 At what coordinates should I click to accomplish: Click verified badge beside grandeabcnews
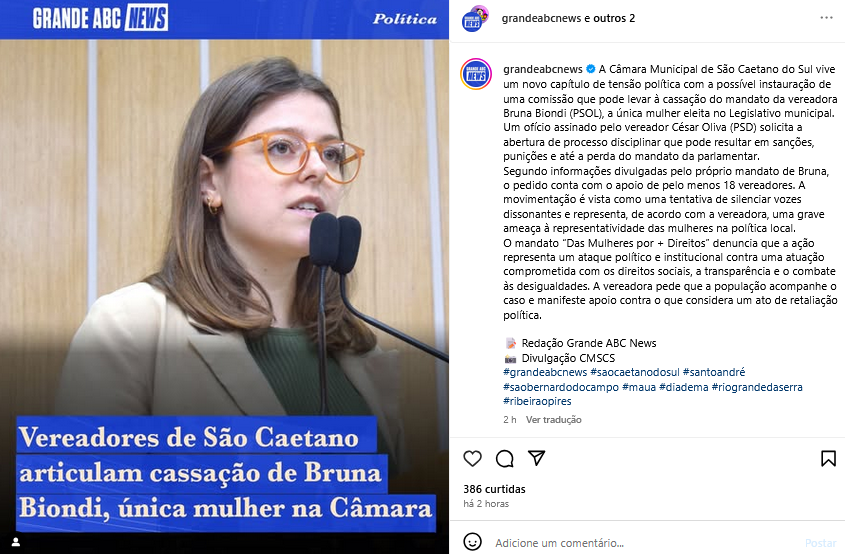click(591, 69)
